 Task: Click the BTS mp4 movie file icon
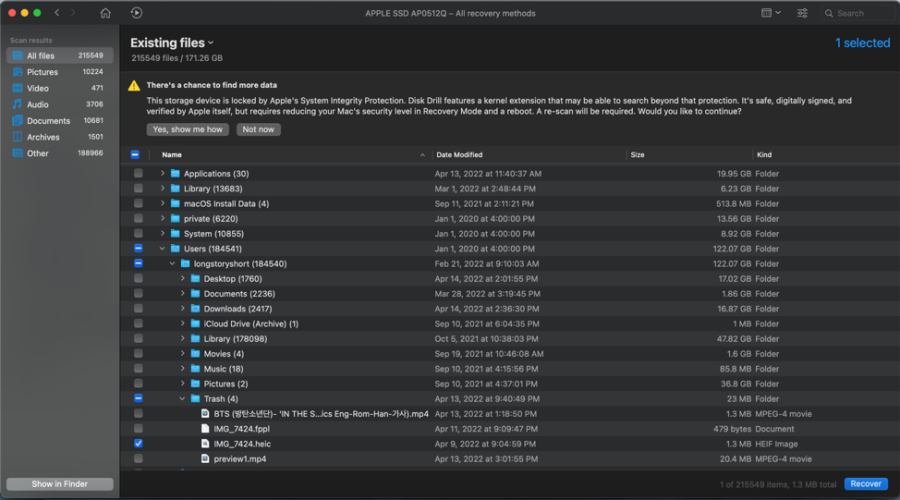[x=205, y=413]
